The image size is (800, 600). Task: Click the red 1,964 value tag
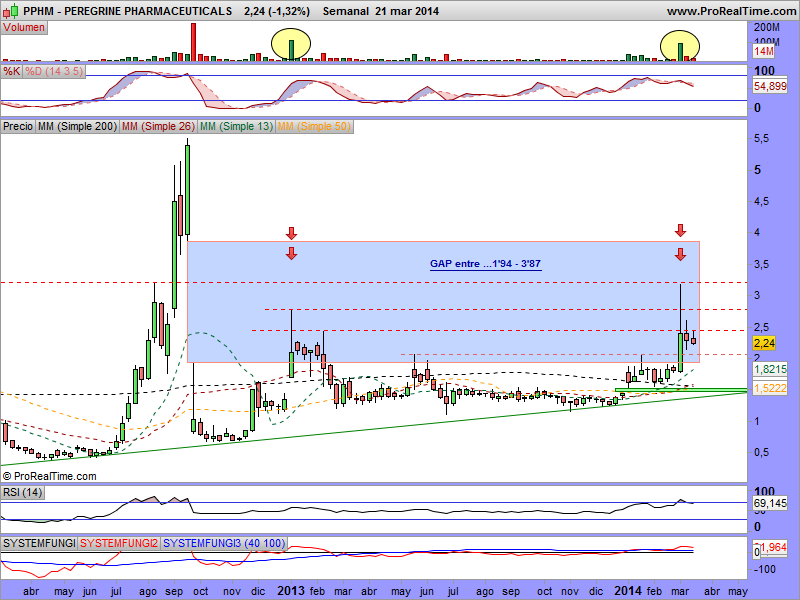773,547
